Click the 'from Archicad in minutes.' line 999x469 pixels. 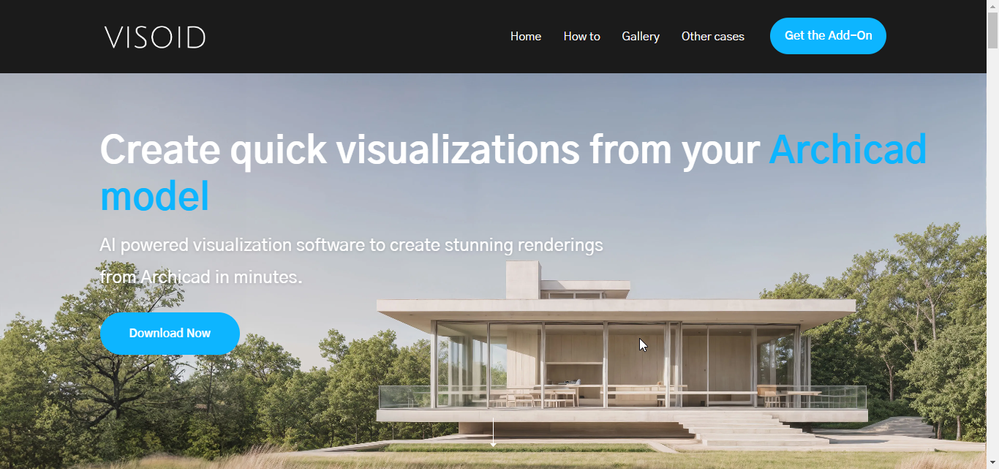(201, 277)
